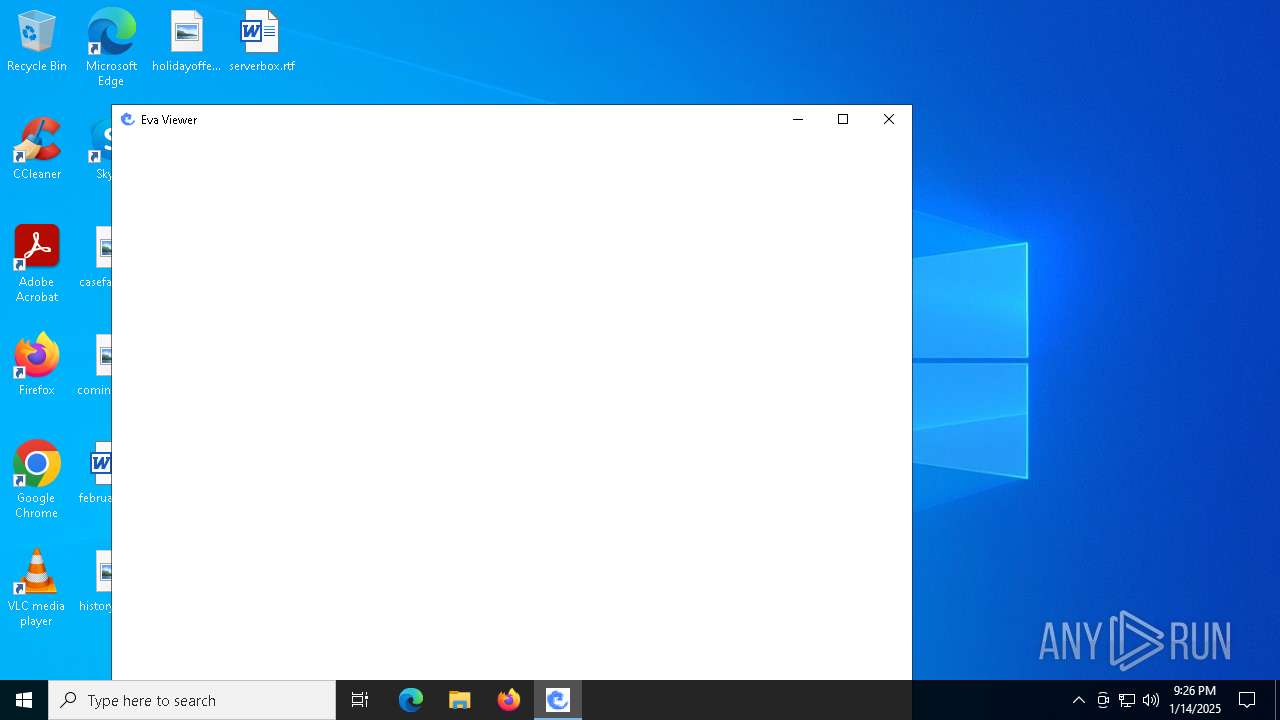
Task: Maximize the Eva Viewer window
Action: (843, 119)
